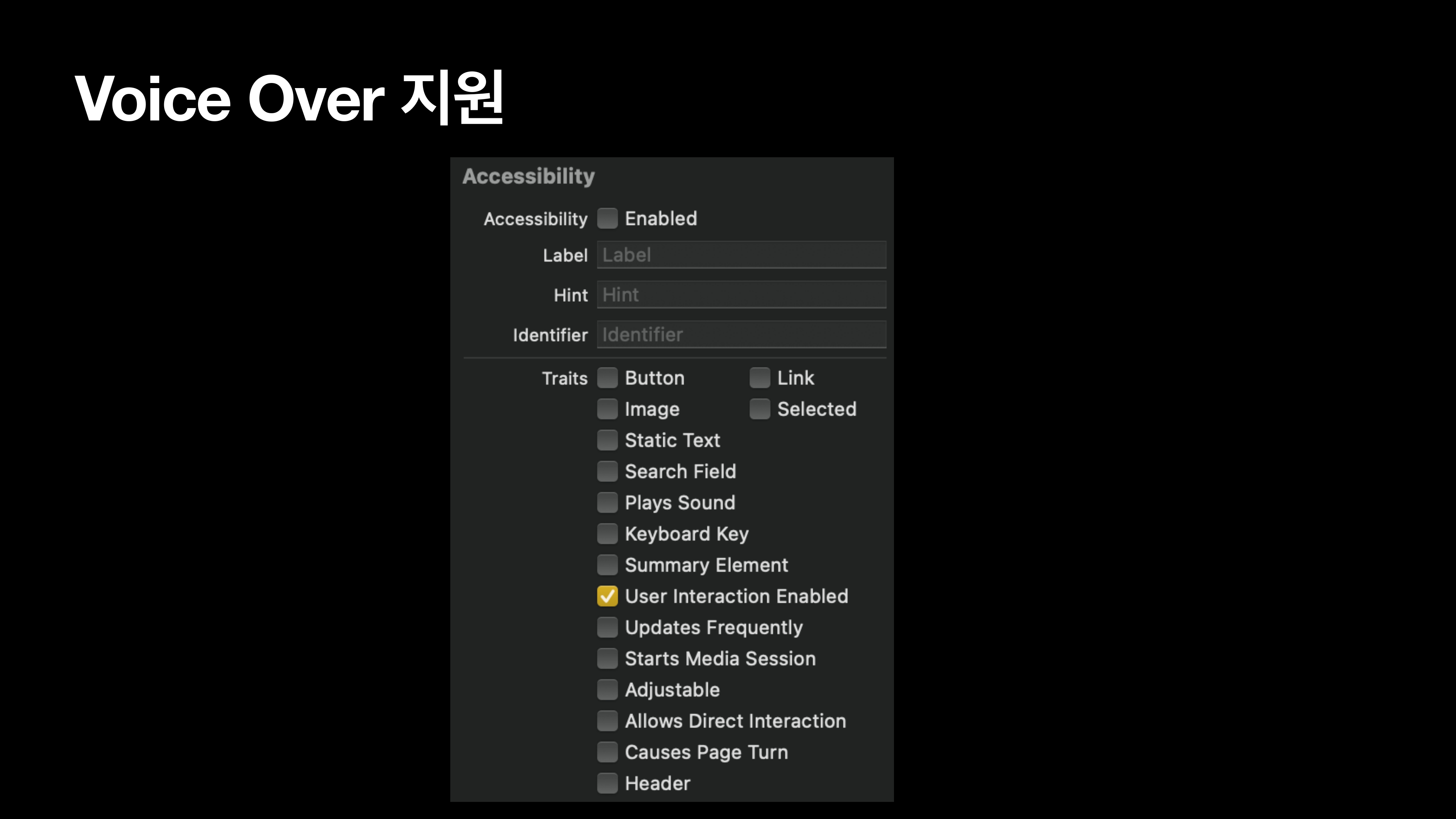The height and width of the screenshot is (819, 1456).
Task: Toggle the Plays Sound checkbox
Action: (x=607, y=502)
